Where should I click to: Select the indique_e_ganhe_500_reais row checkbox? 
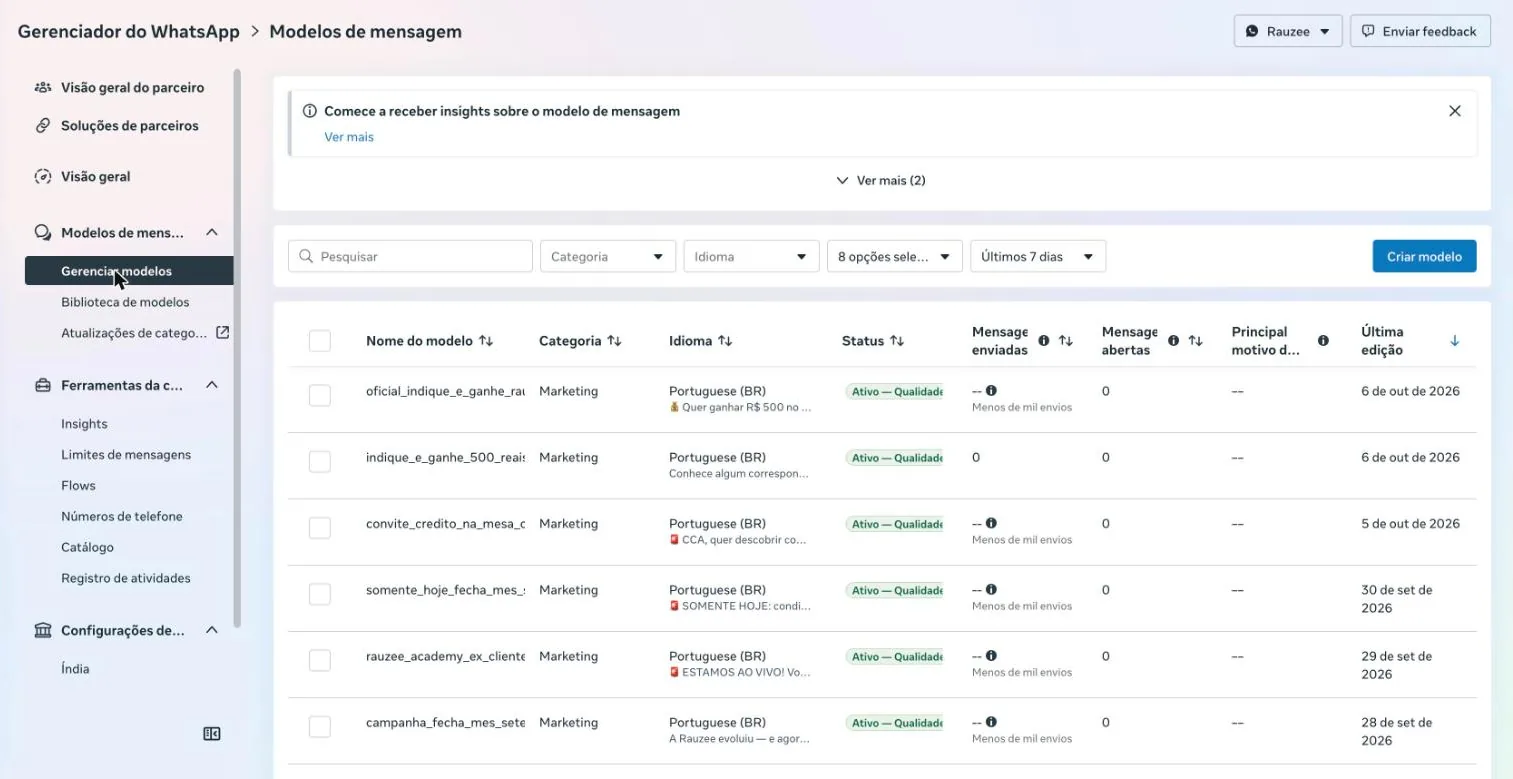click(320, 462)
